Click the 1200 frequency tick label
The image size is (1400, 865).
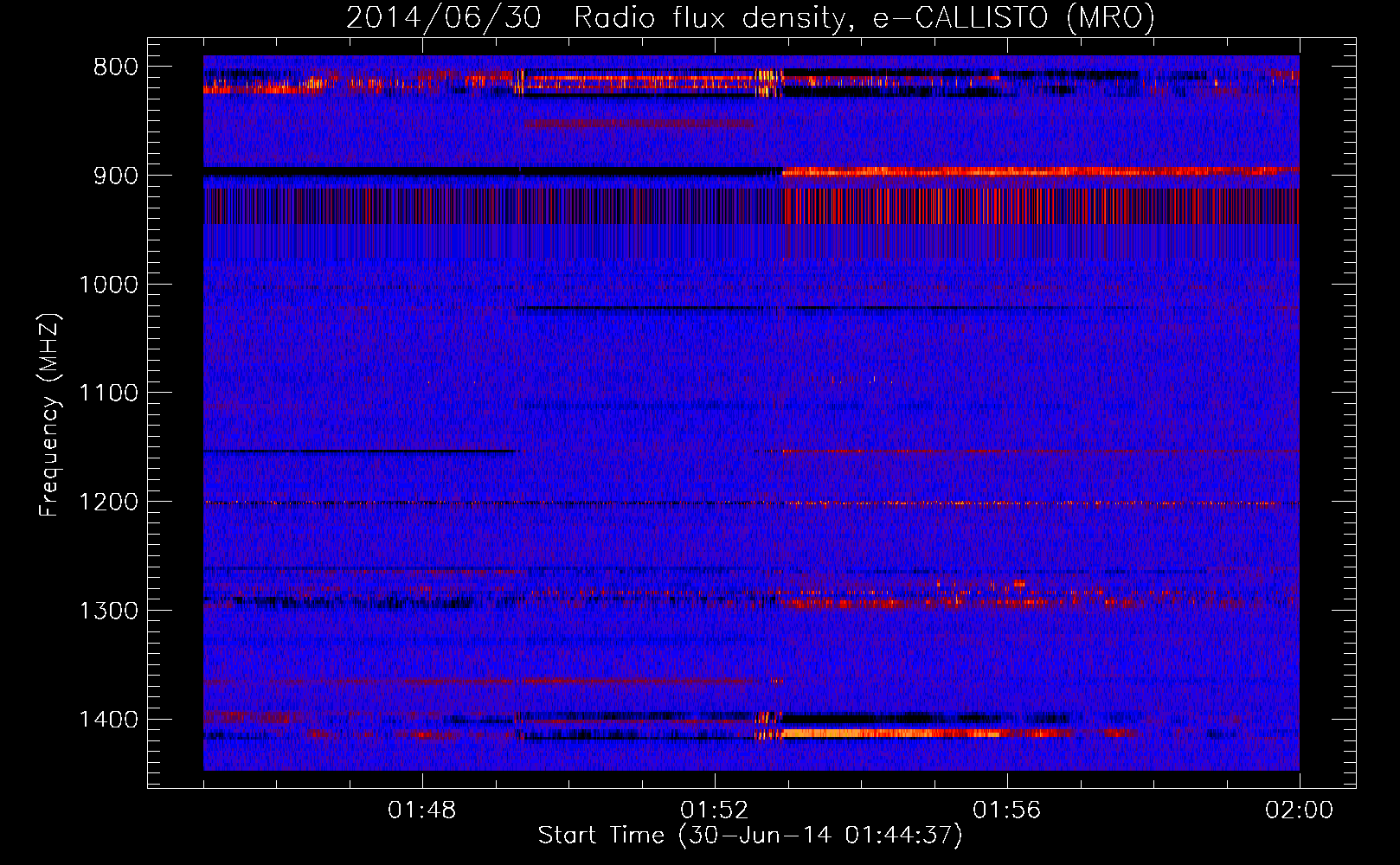point(108,503)
